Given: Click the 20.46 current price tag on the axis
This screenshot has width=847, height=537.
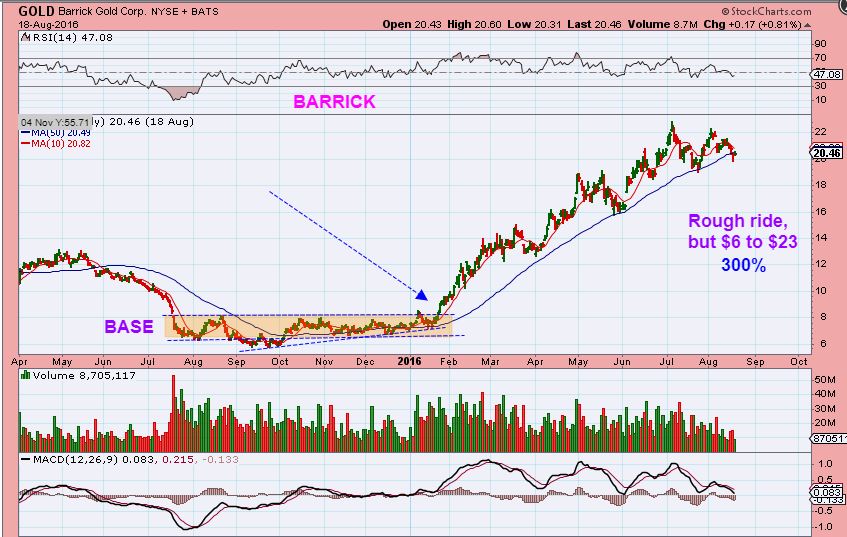Looking at the screenshot, I should point(827,153).
